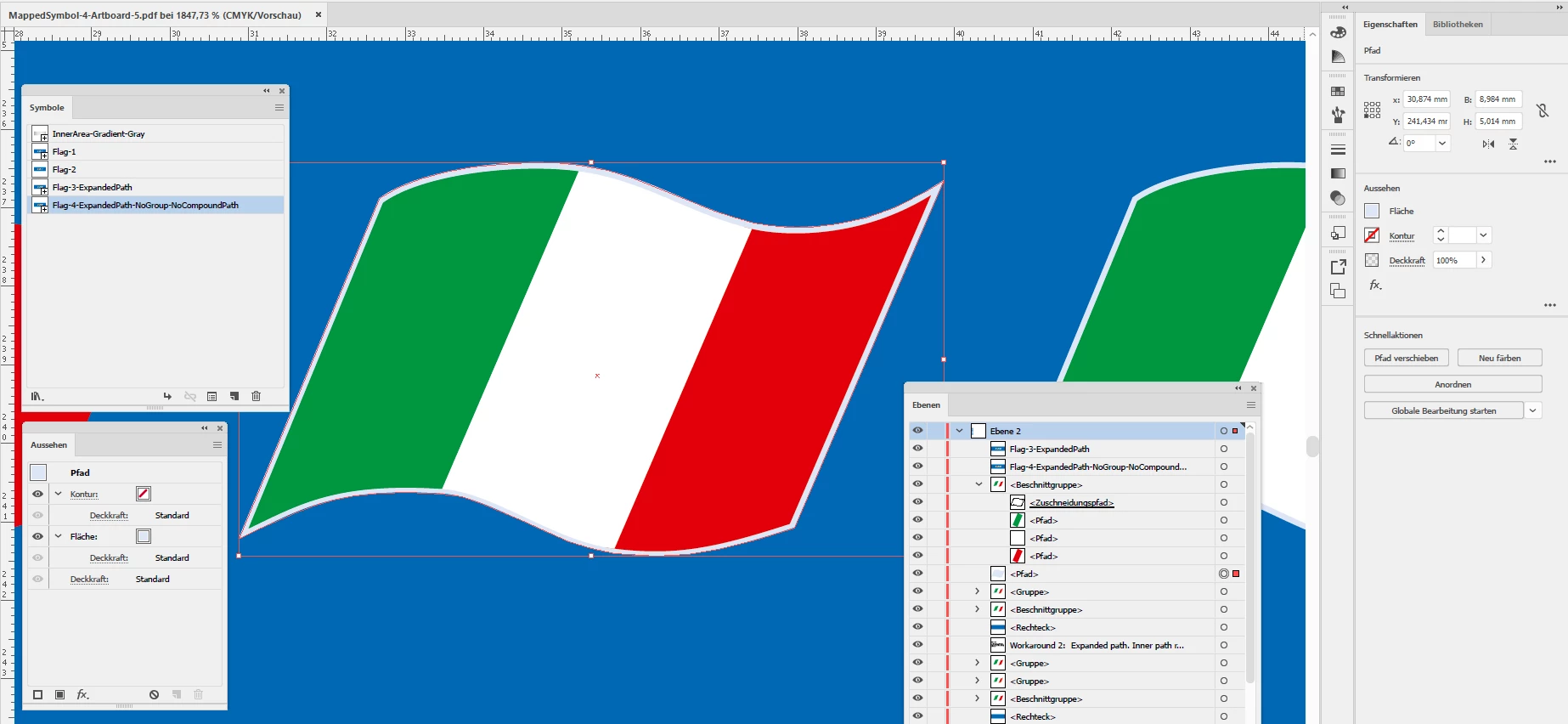Click X position field 30,874 mm
This screenshot has width=1568, height=724.
[1427, 99]
